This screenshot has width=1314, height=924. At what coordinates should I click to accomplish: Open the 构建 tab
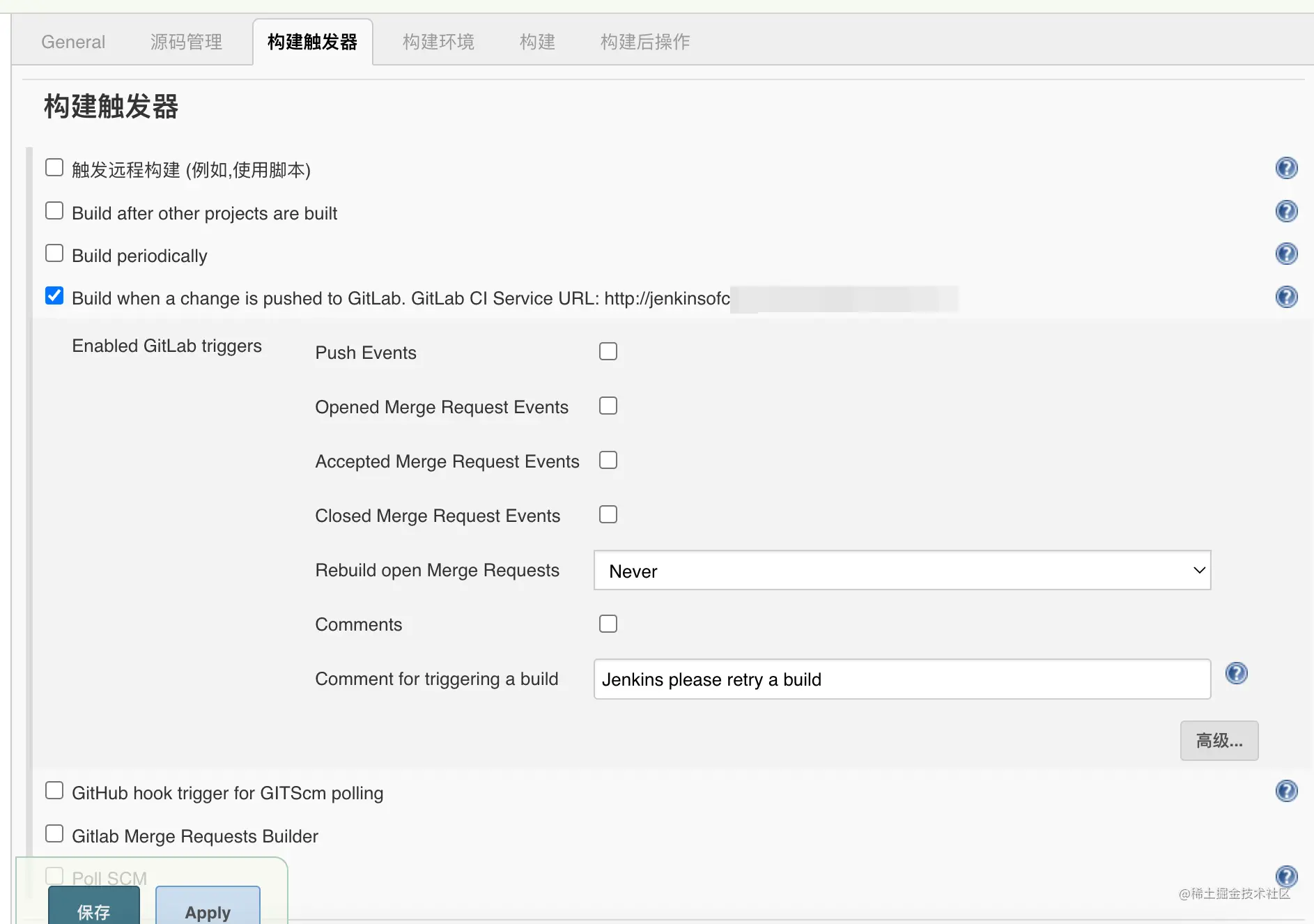click(x=537, y=42)
